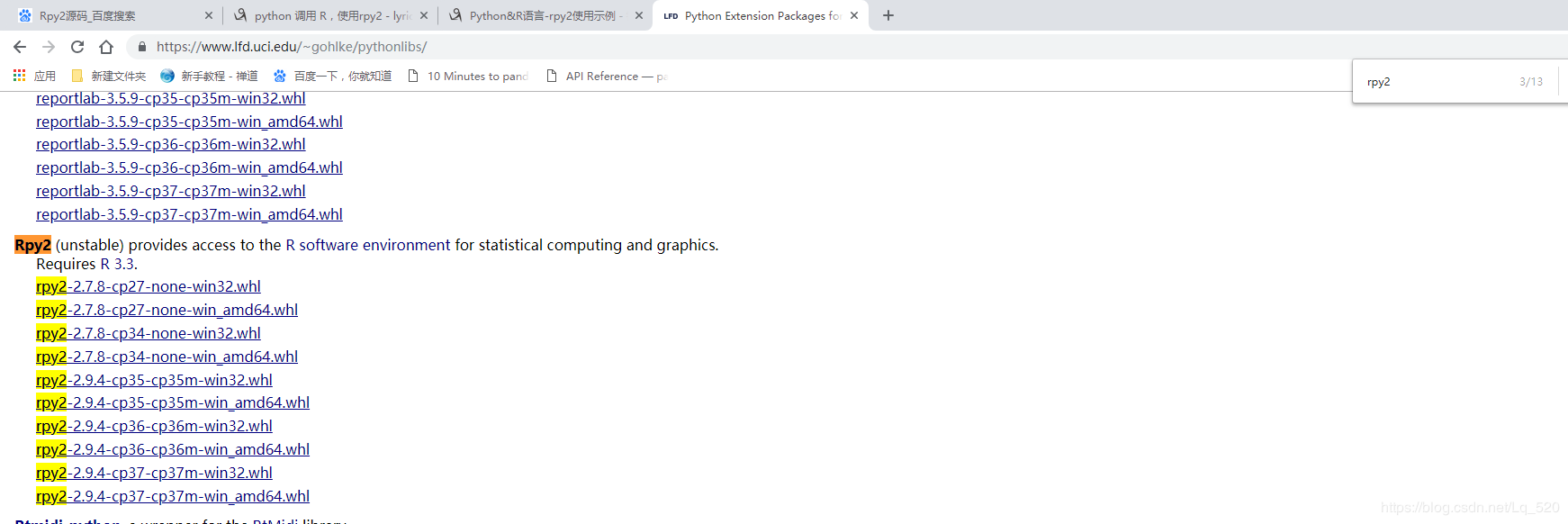
Task: Download reportlab-3.5.9-cp36-cp36m-win32.whl
Action: pos(171,144)
